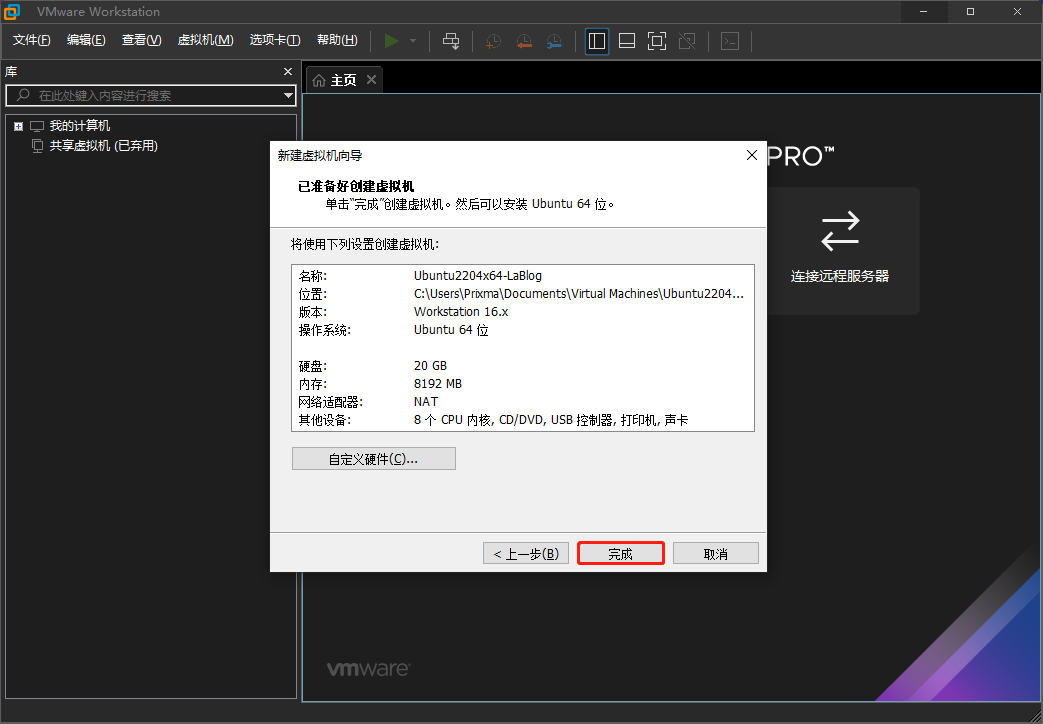Click the 已准备好创建虚拟机 heading
Viewport: 1043px width, 724px height.
pyautogui.click(x=356, y=186)
